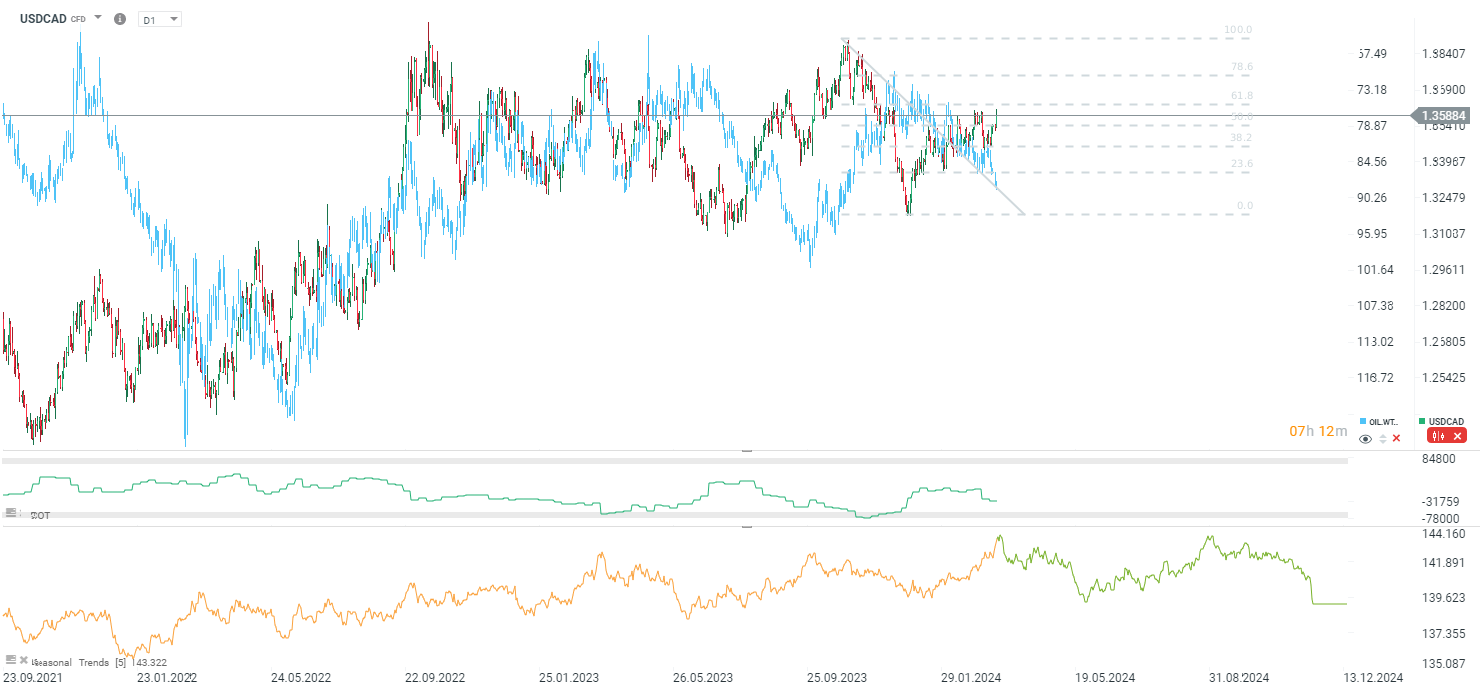Click the divider handle above COT panel
The width and height of the screenshot is (1482, 694).
pos(746,452)
